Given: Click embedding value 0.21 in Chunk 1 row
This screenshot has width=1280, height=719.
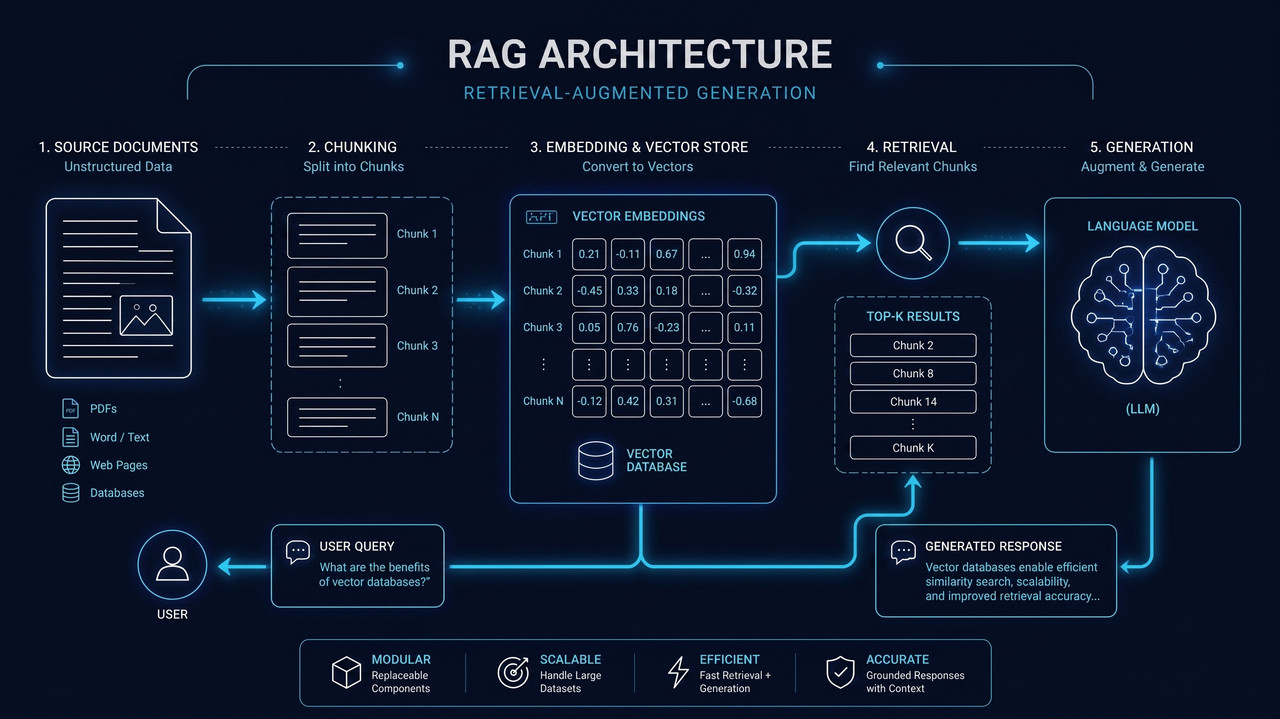Looking at the screenshot, I should [x=589, y=254].
